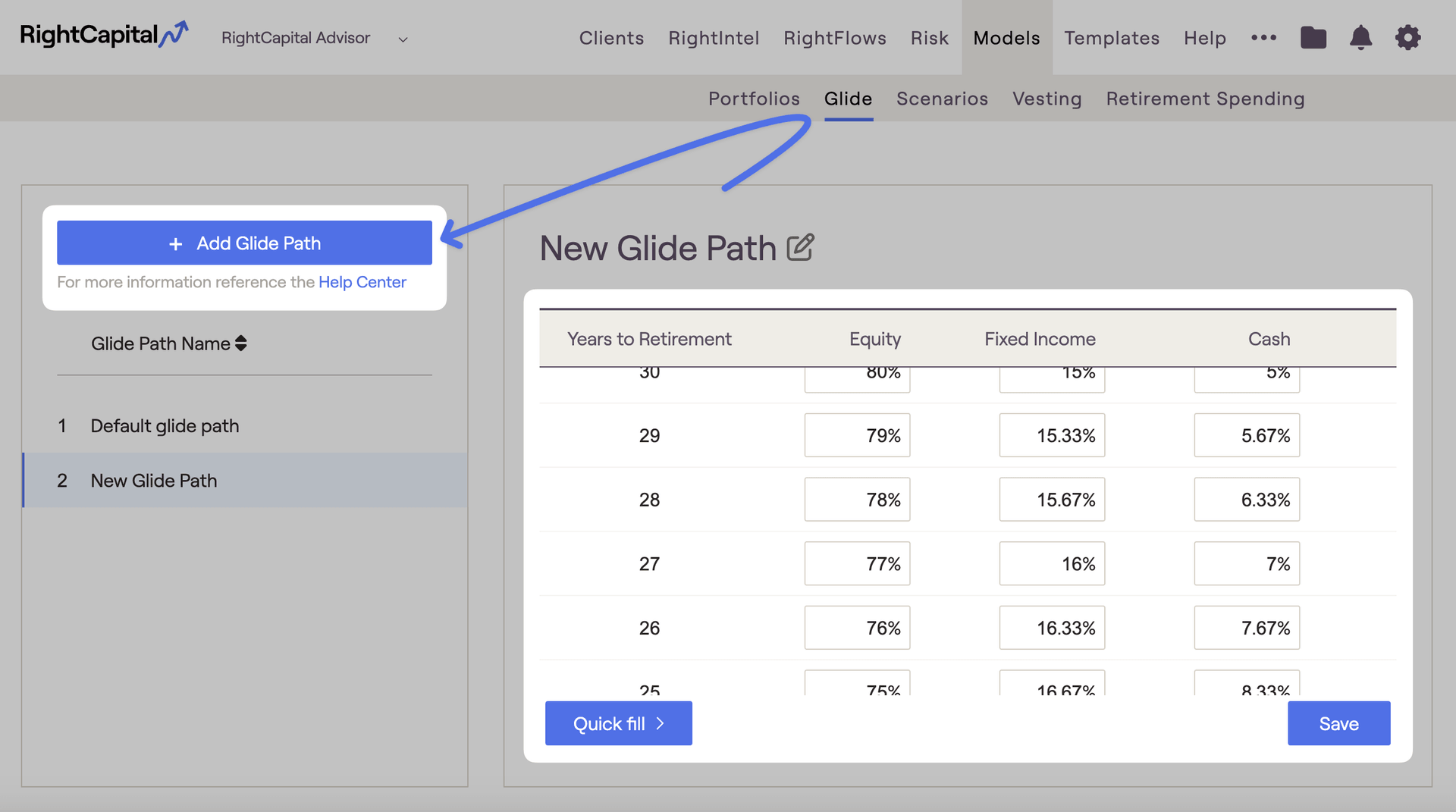Click the New Glide Path heading
This screenshot has width=1456, height=812.
point(658,248)
